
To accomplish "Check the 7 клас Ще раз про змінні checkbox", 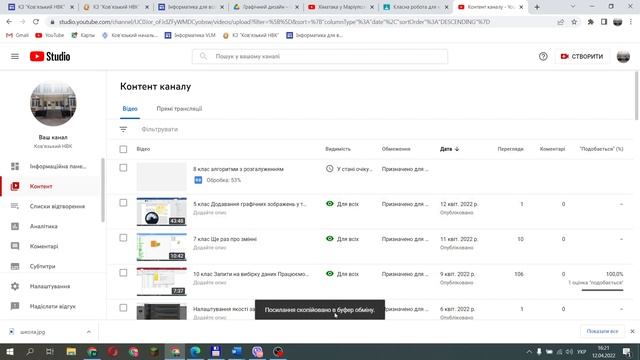I will coord(123,238).
